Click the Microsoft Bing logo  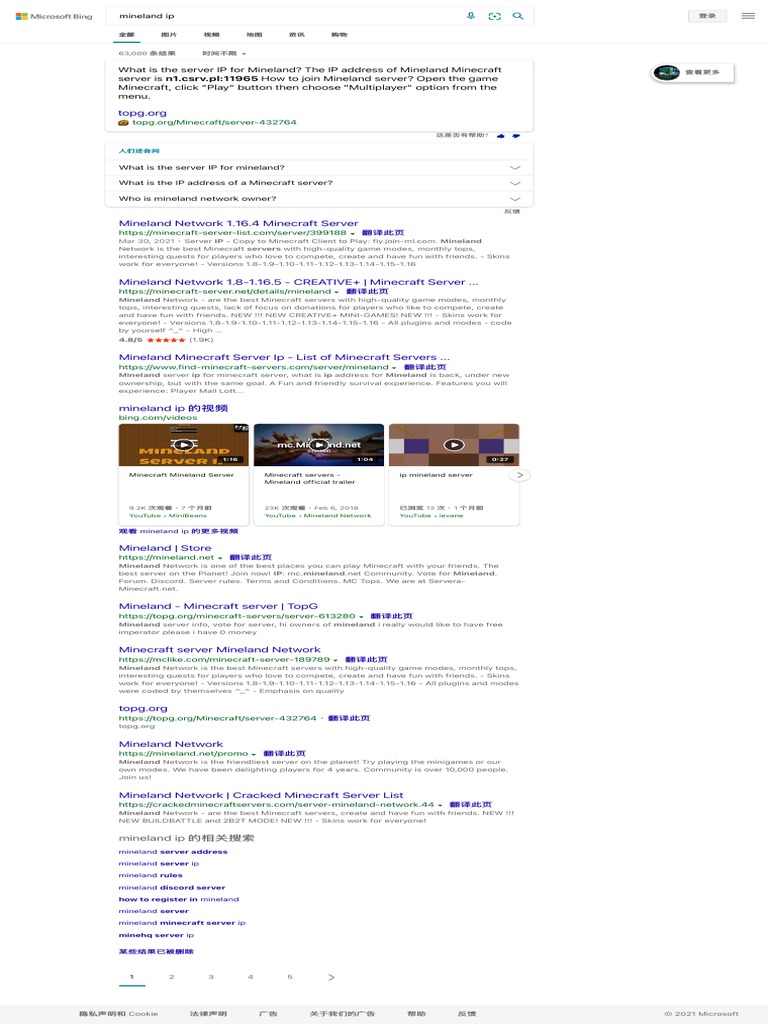54,16
